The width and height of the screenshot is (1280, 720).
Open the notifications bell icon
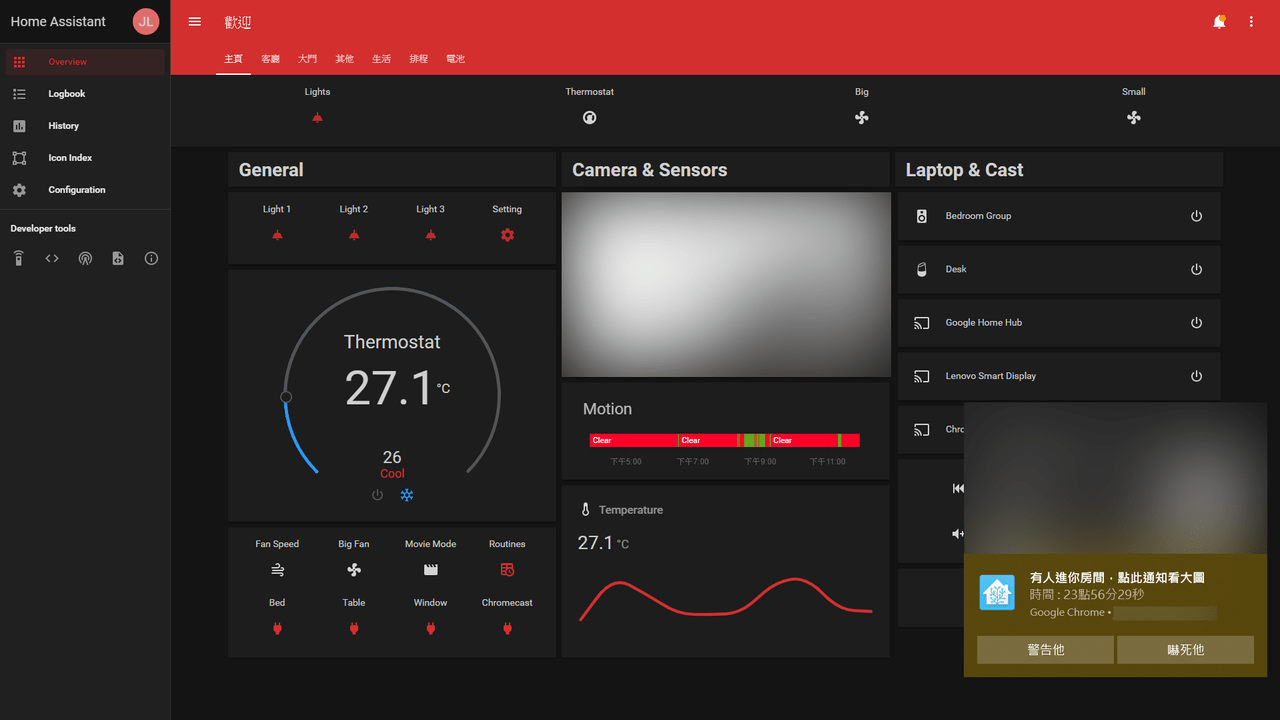pos(1219,22)
